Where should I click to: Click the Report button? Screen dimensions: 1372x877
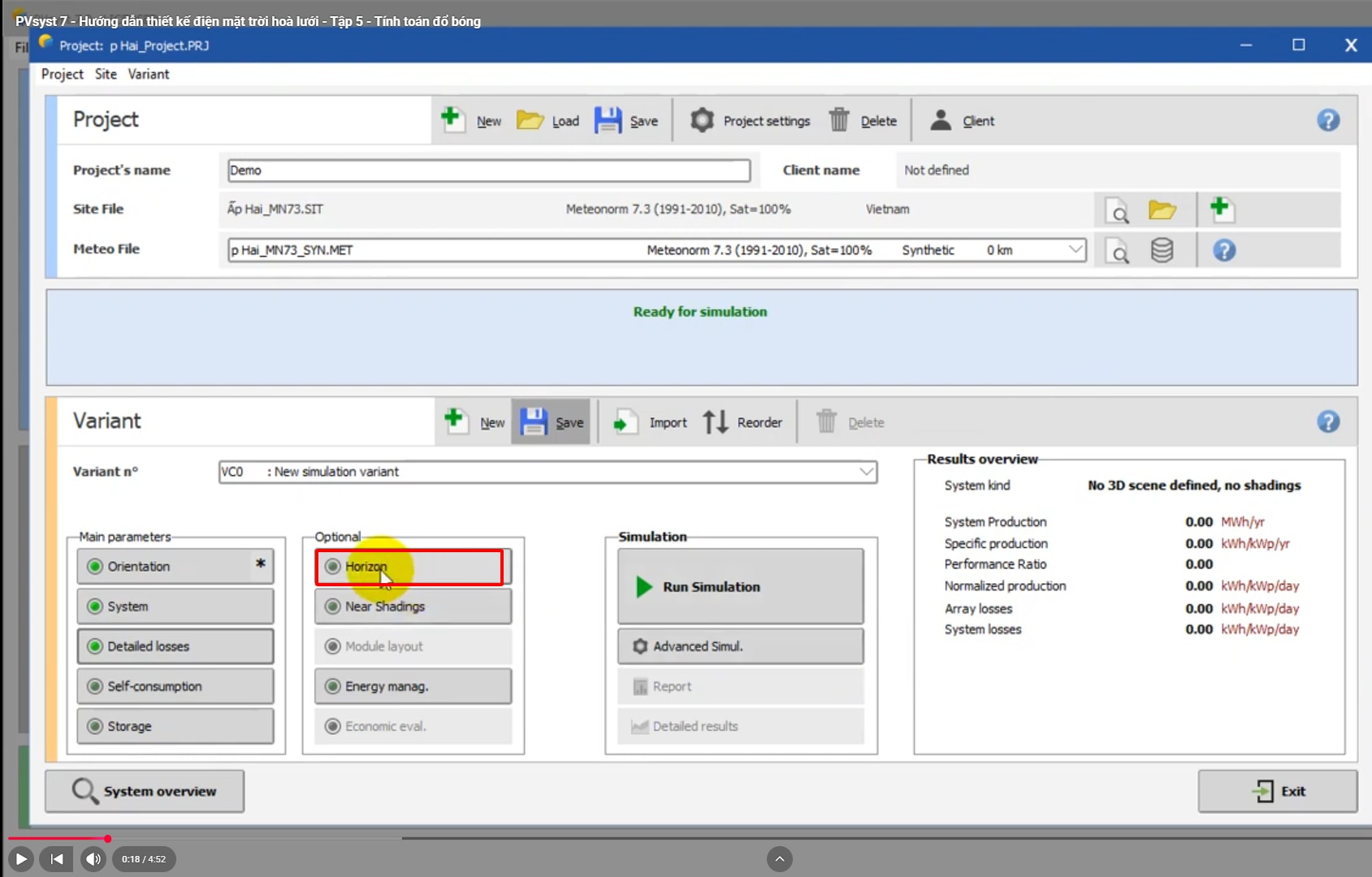[x=741, y=686]
